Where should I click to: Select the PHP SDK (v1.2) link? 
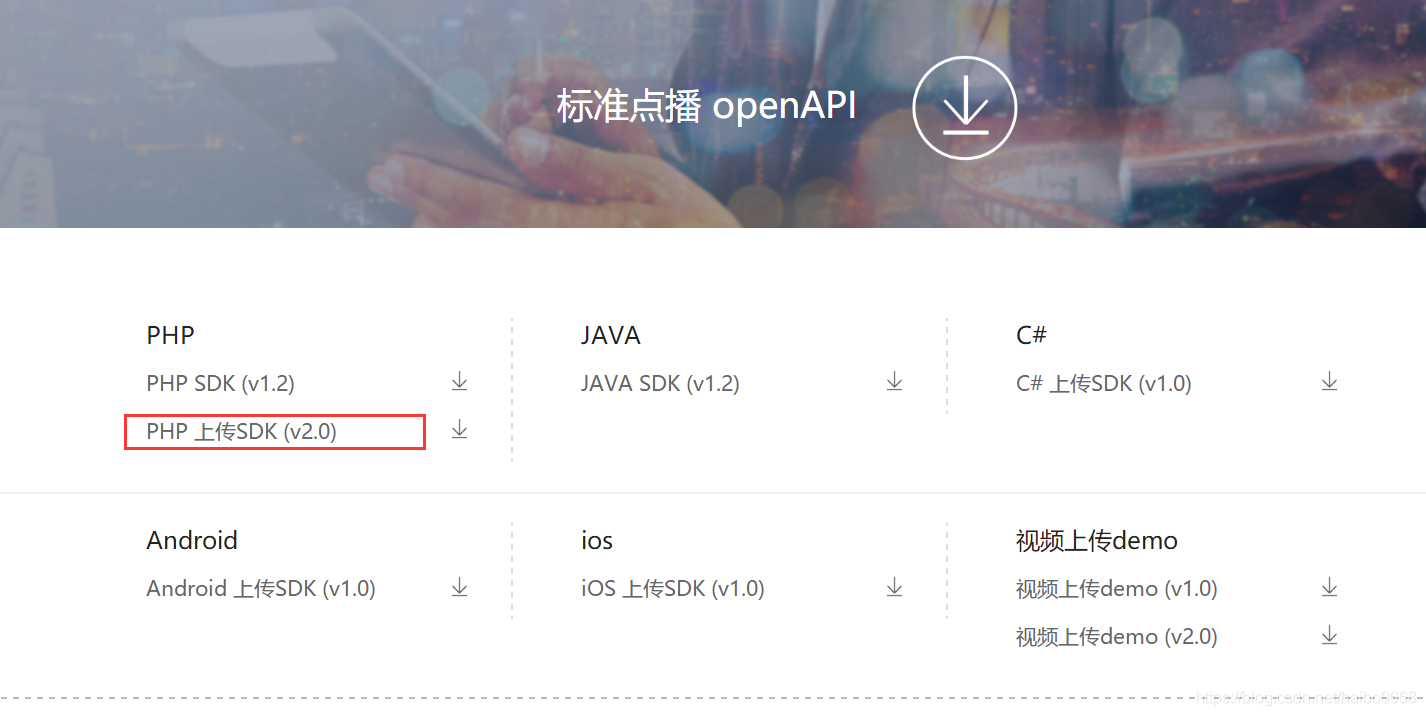[219, 383]
